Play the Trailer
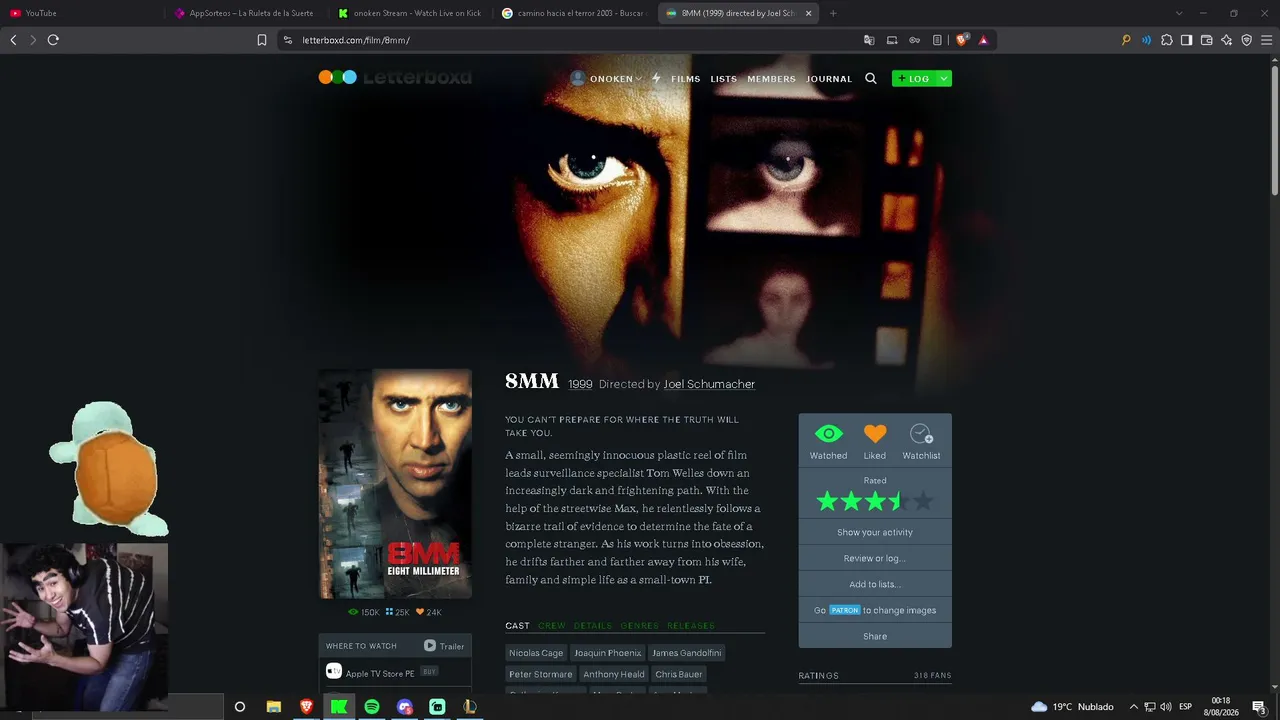1280x720 pixels. pyautogui.click(x=444, y=646)
